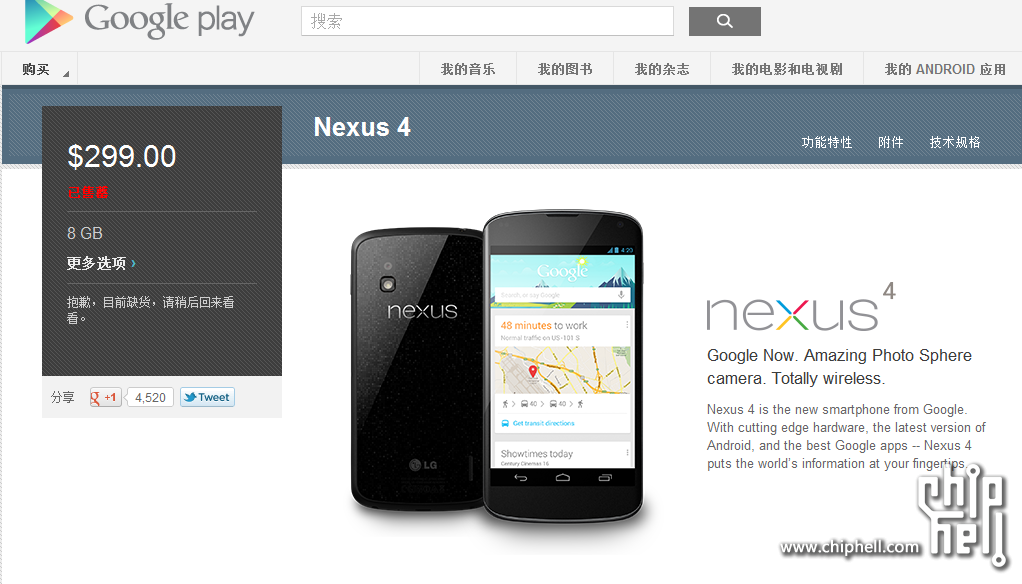The width and height of the screenshot is (1022, 584).
Task: Click into the 搜索 search field
Action: (487, 22)
